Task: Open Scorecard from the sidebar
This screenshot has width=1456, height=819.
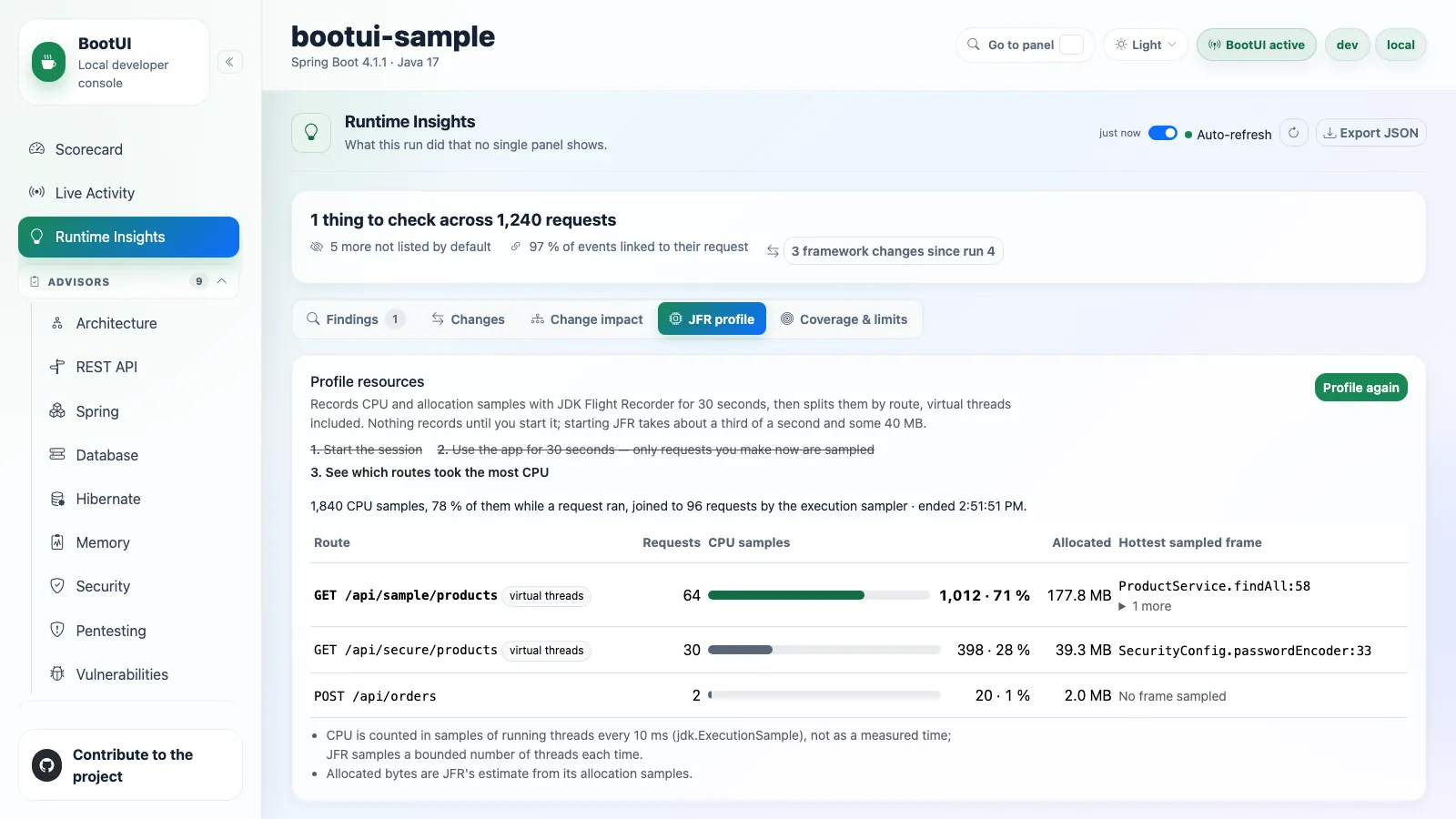Action: click(128, 149)
